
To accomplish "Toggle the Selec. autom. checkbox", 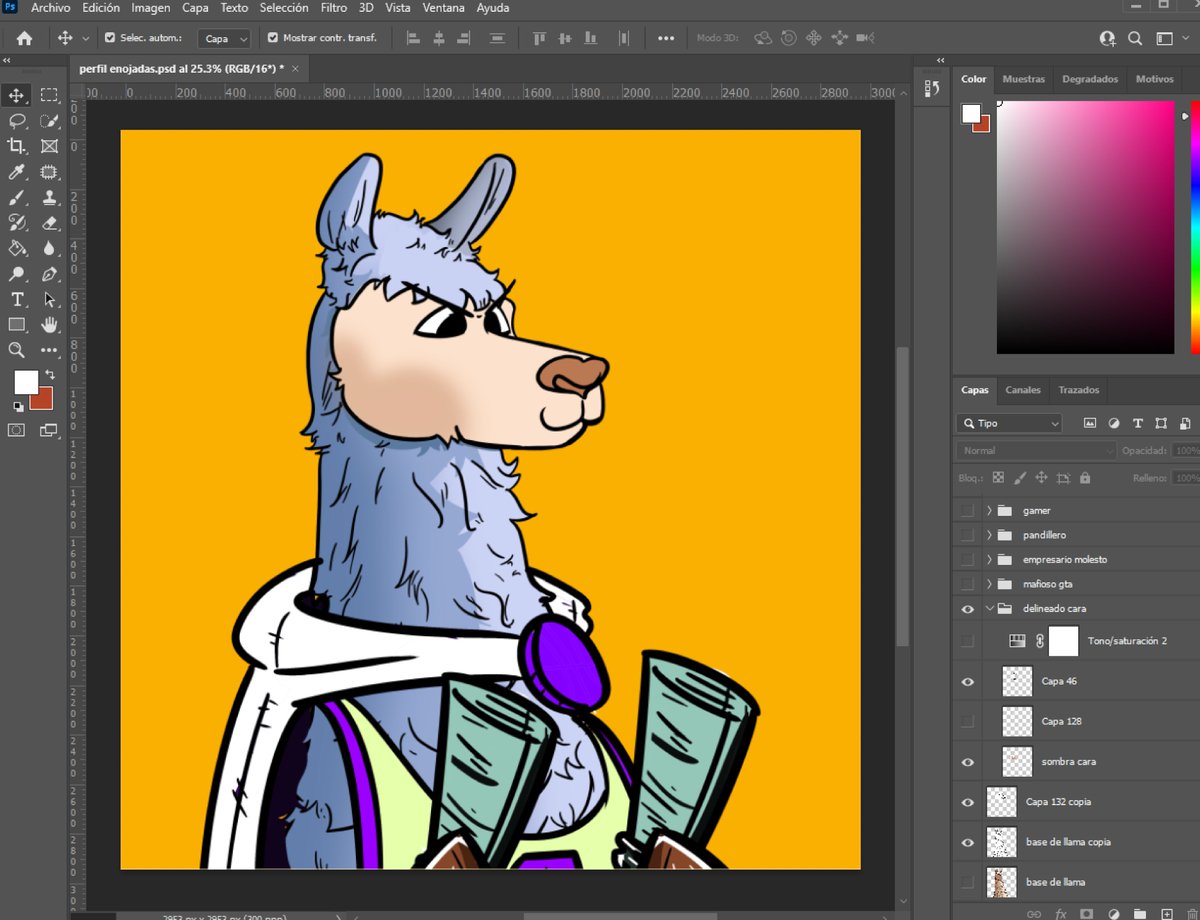I will coord(110,38).
